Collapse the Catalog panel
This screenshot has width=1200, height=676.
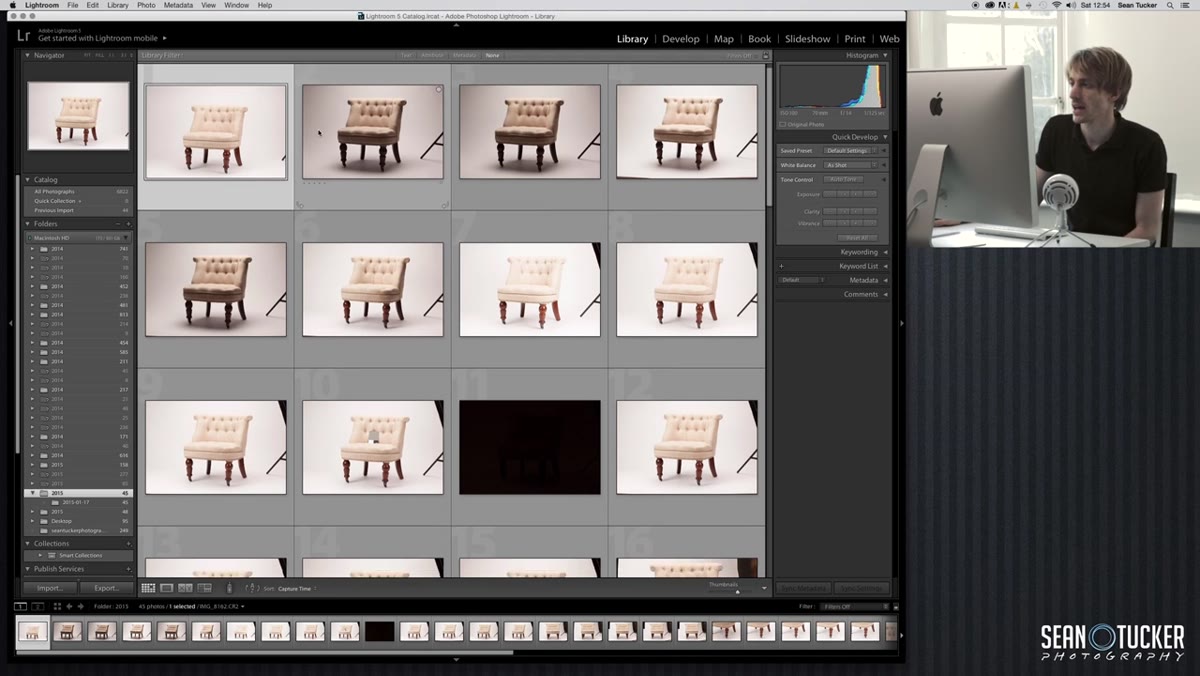click(28, 180)
